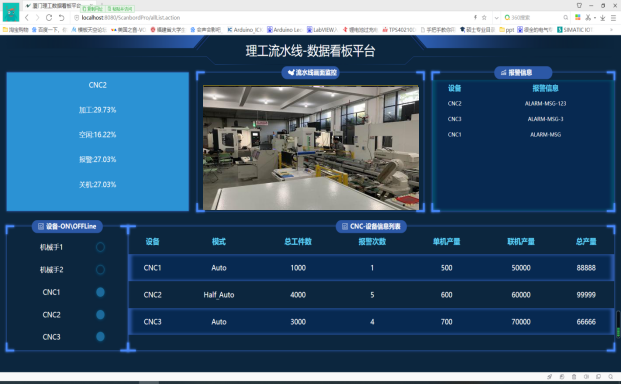Toggle the 机械手1 online status indicator
This screenshot has height=385, width=621.
[100, 247]
